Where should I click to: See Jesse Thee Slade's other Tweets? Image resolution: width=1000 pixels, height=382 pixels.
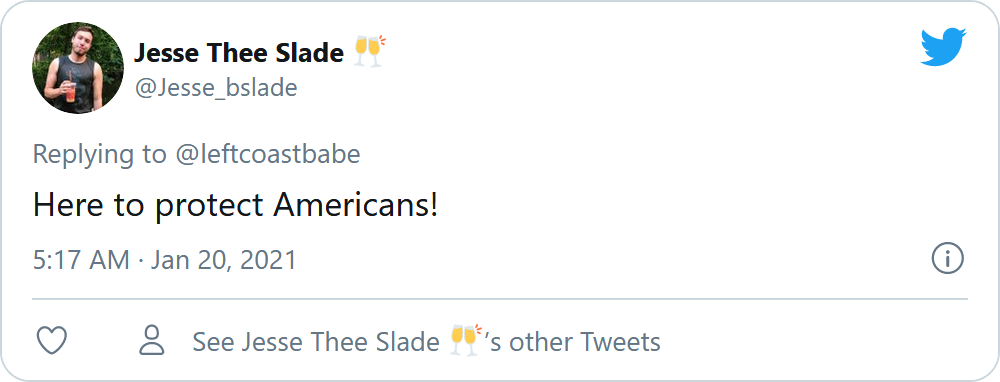[426, 342]
